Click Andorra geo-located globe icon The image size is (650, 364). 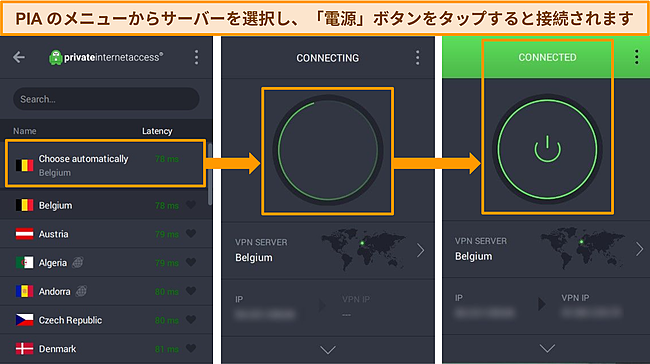coord(81,291)
